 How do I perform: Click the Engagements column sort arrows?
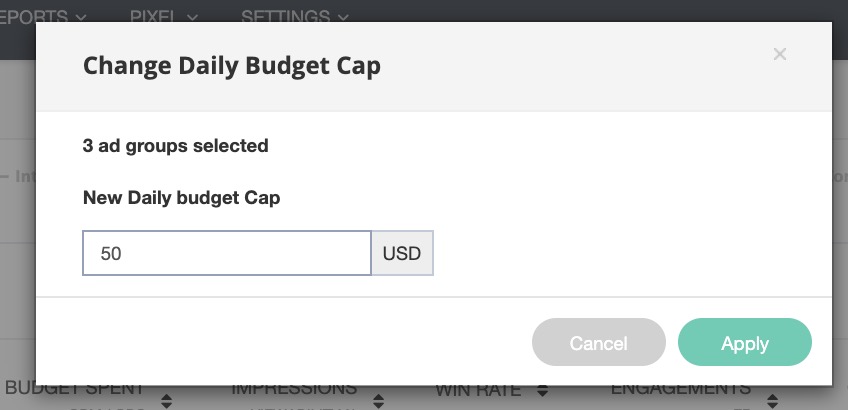[772, 398]
